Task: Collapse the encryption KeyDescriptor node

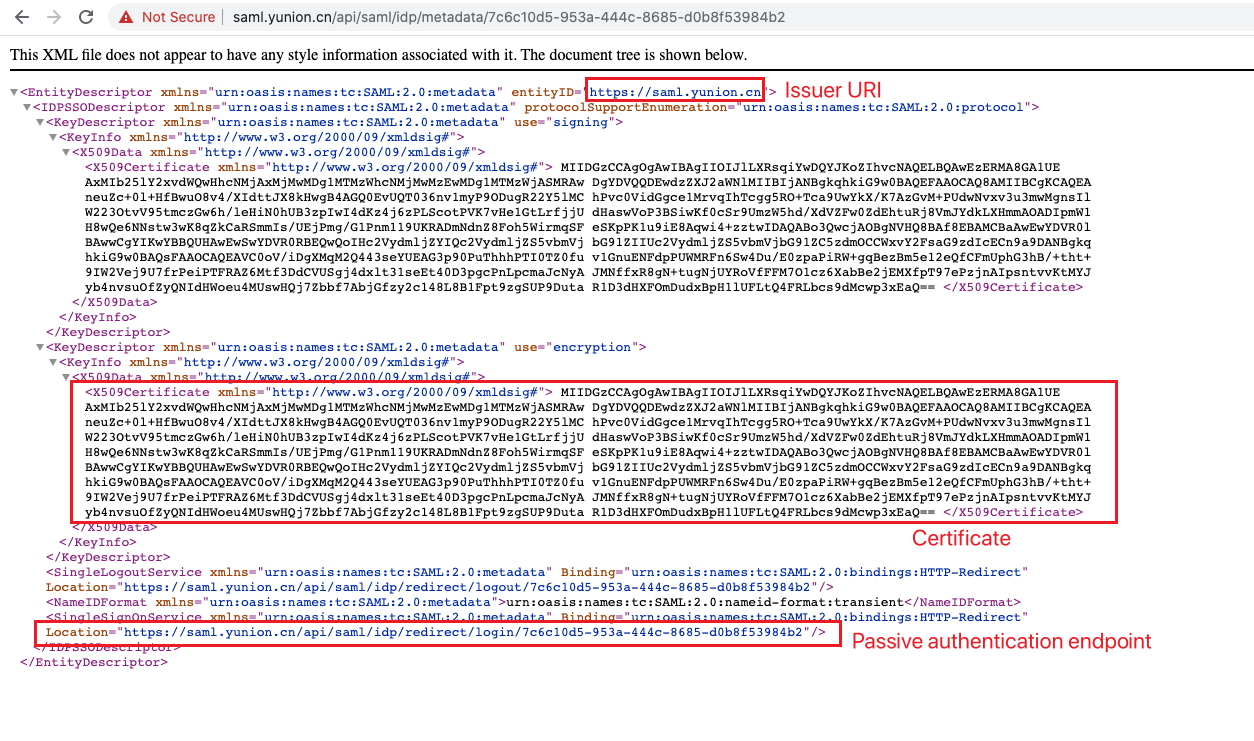Action: pyautogui.click(x=40, y=347)
